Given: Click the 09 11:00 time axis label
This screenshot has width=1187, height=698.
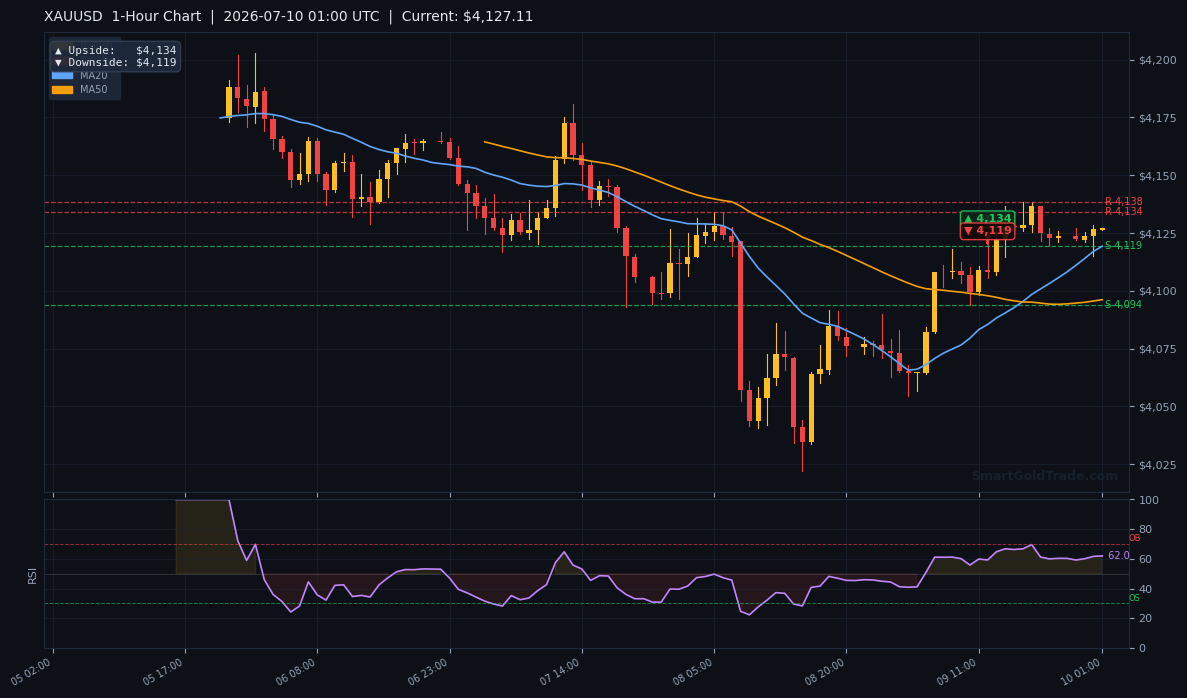Looking at the screenshot, I should coord(958,672).
